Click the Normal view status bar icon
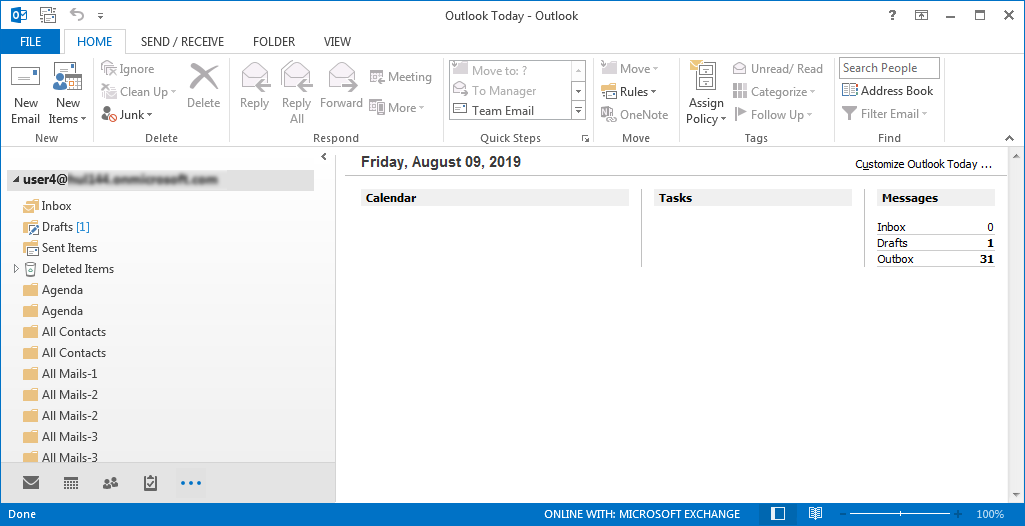1025x526 pixels. [778, 514]
